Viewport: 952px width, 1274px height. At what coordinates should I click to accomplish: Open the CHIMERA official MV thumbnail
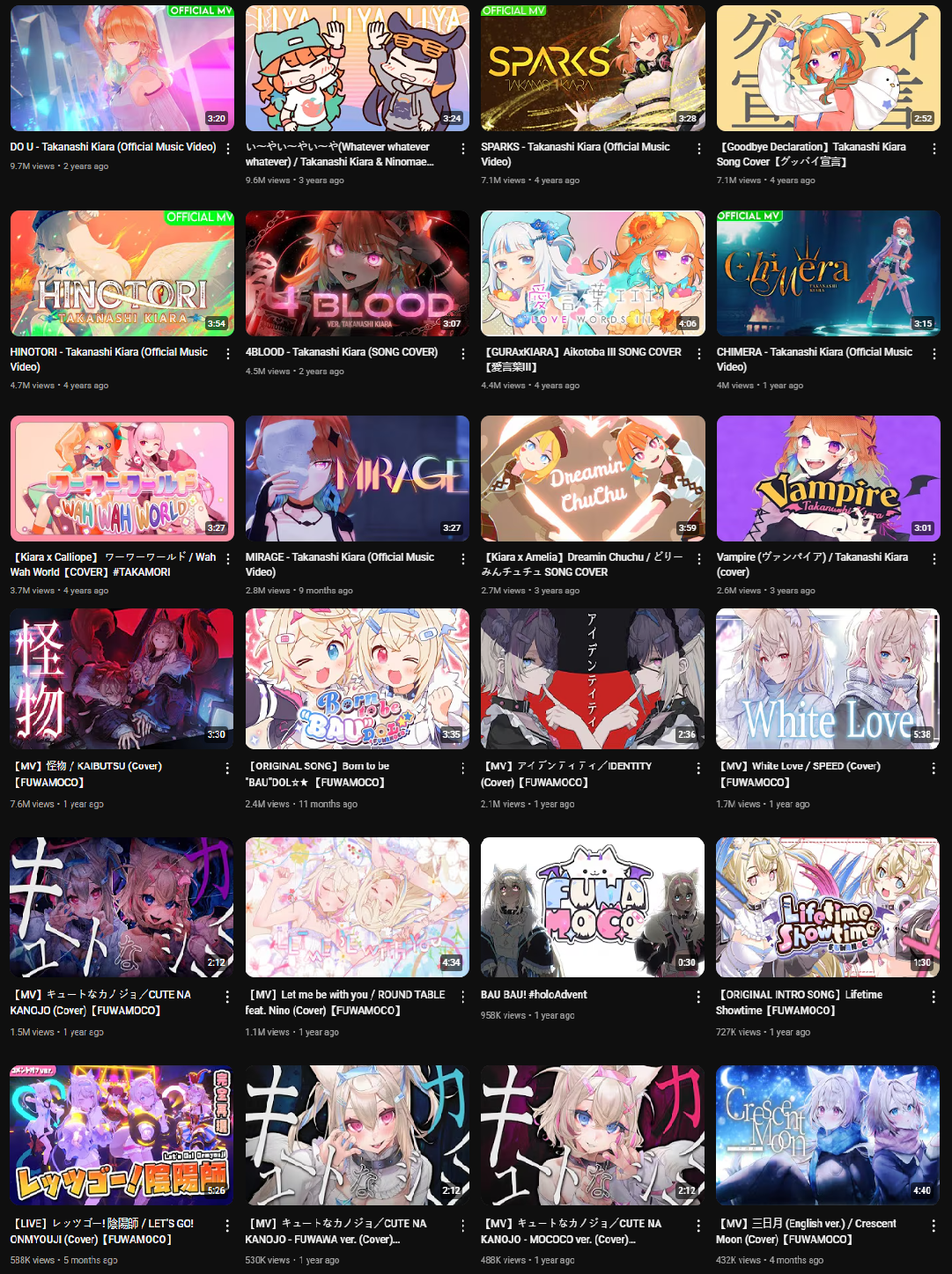[x=828, y=273]
